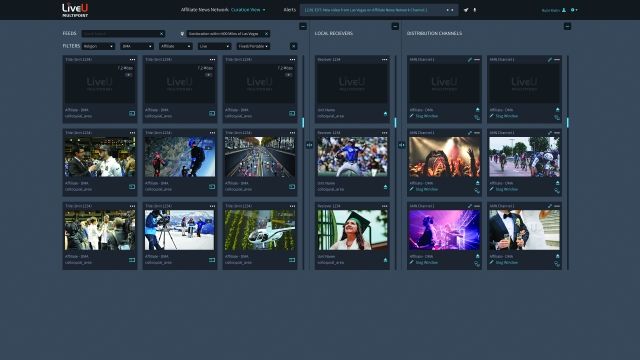Screen dimensions: 640x360
Task: Click the send-to icon on helicopter feed
Action: 292,260
